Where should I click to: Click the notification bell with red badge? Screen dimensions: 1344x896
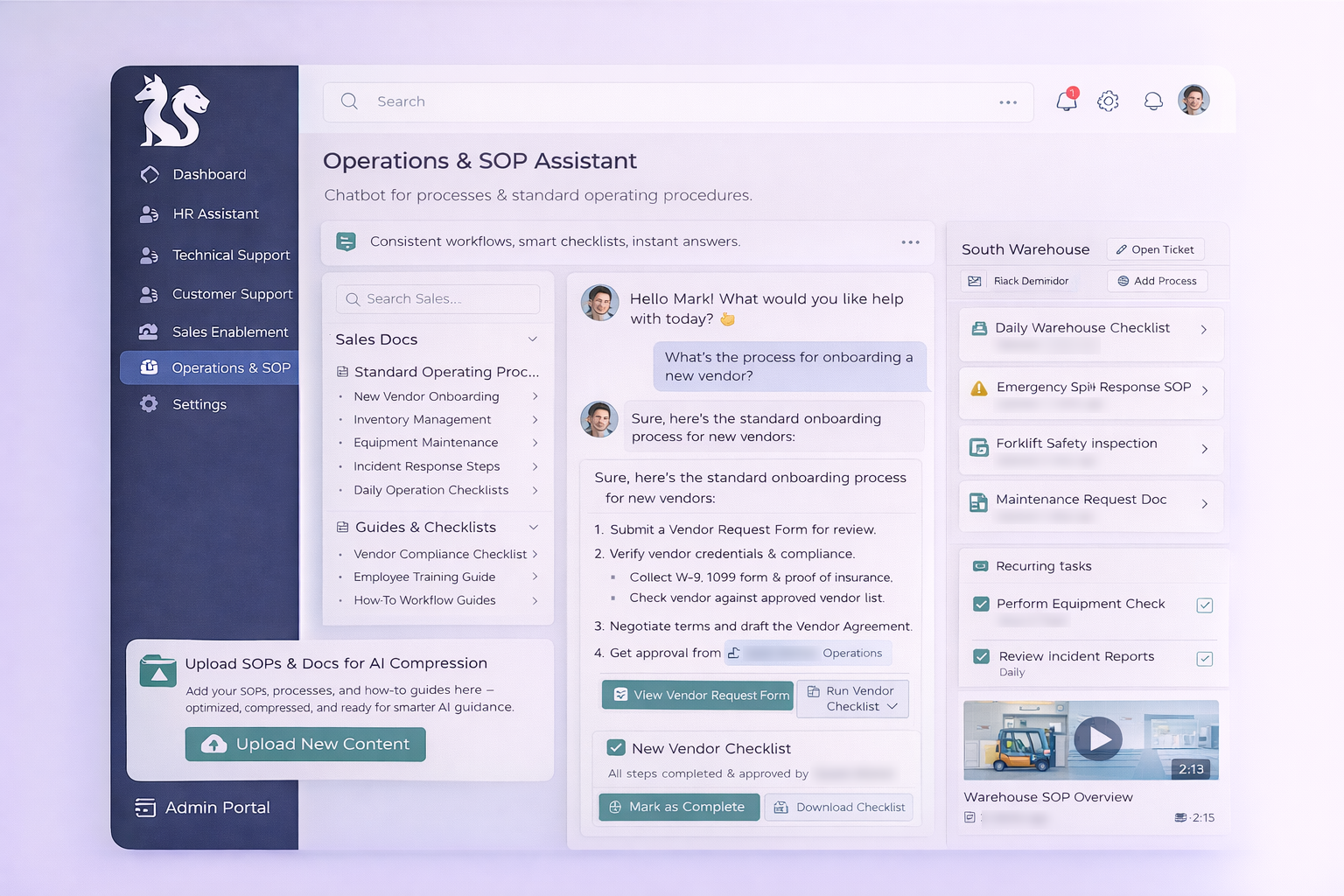[x=1067, y=101]
